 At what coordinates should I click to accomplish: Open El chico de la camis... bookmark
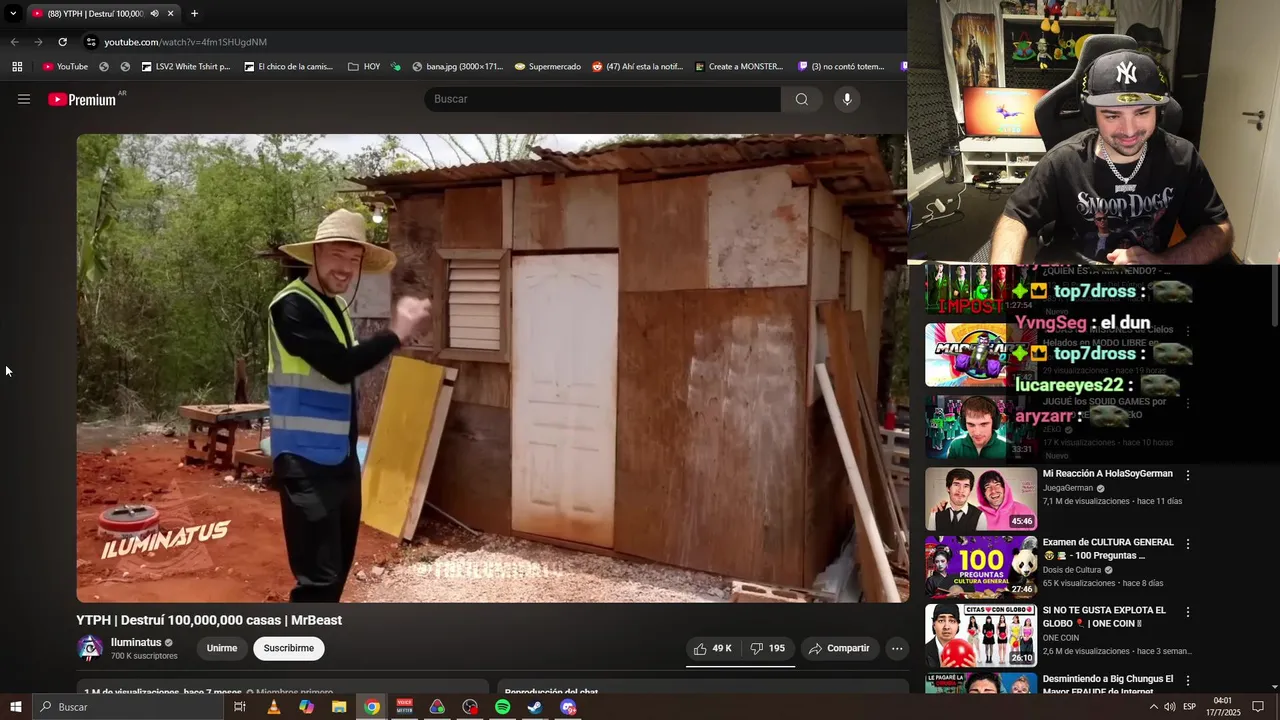[287, 67]
